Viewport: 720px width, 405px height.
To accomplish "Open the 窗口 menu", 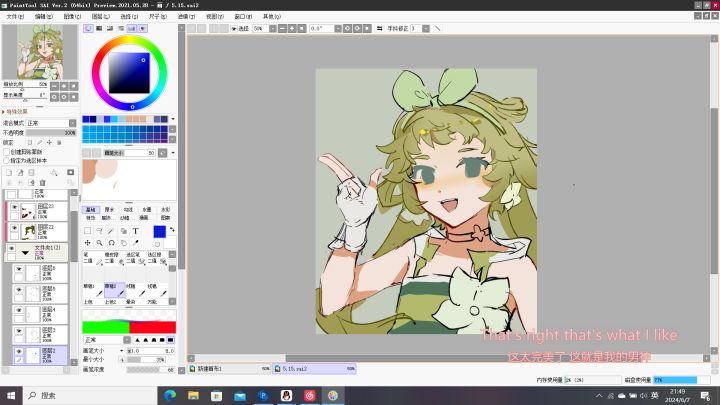I will [x=243, y=16].
